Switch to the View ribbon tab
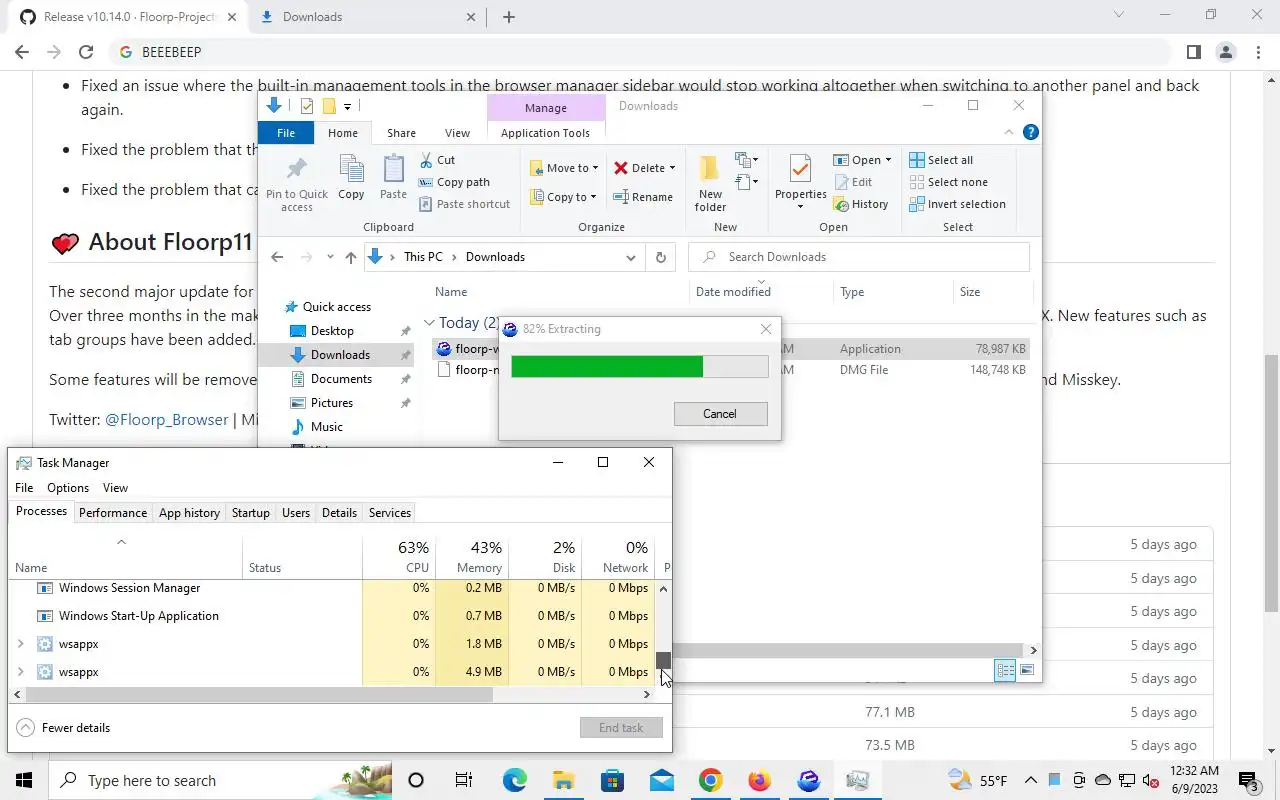The image size is (1280, 800). pyautogui.click(x=457, y=132)
